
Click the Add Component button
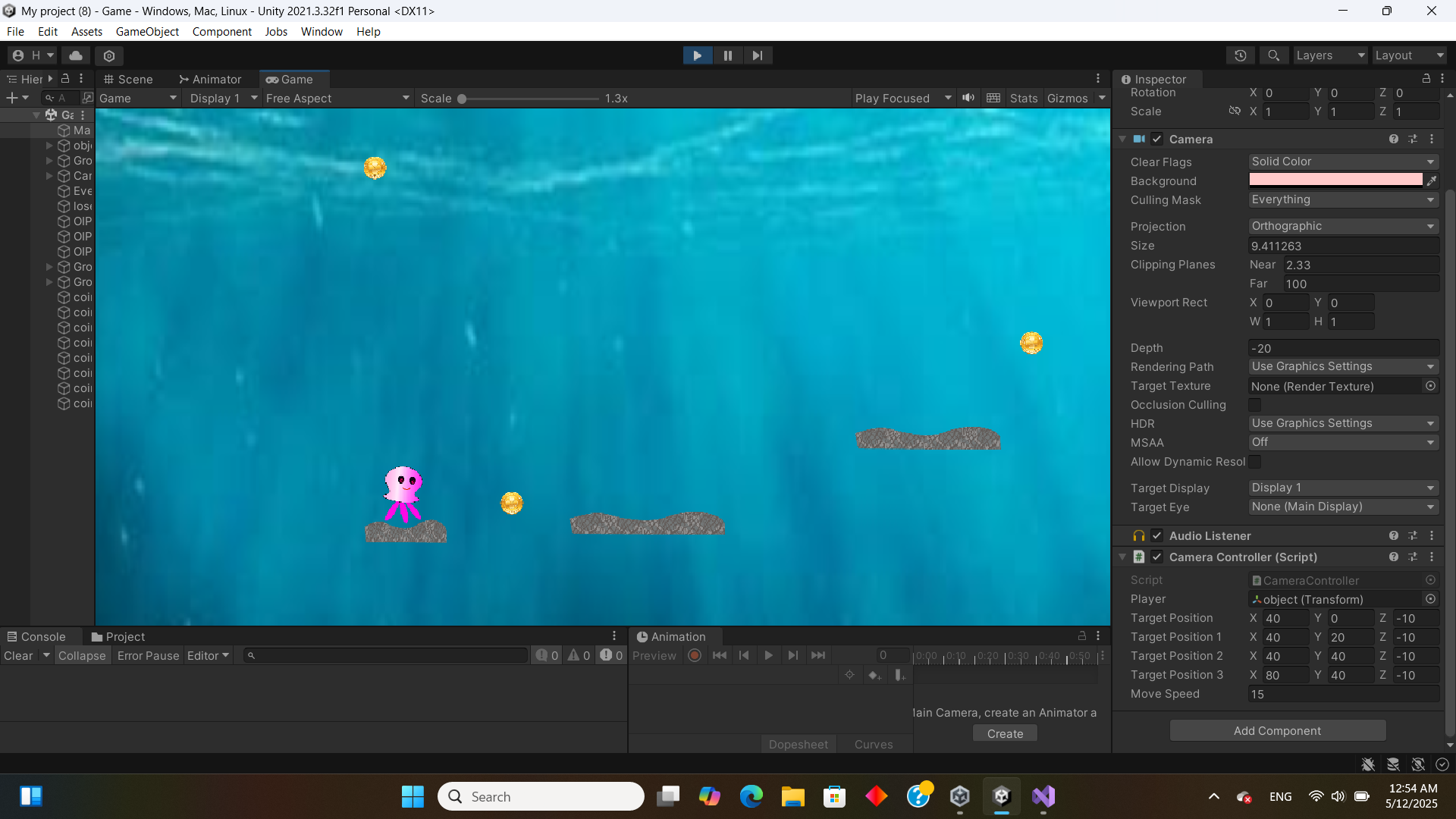1277,730
